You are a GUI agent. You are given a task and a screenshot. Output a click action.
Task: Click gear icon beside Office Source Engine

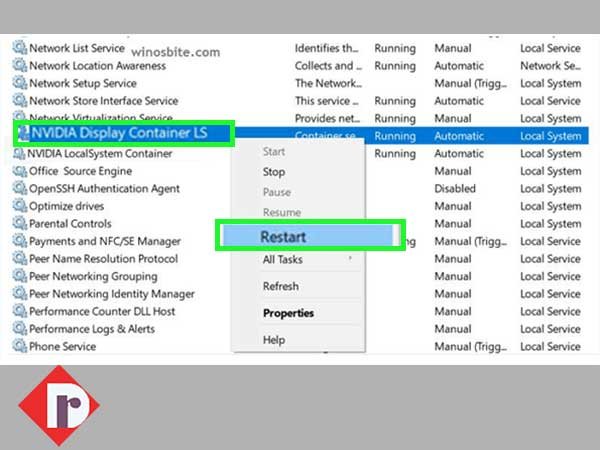tap(20, 171)
